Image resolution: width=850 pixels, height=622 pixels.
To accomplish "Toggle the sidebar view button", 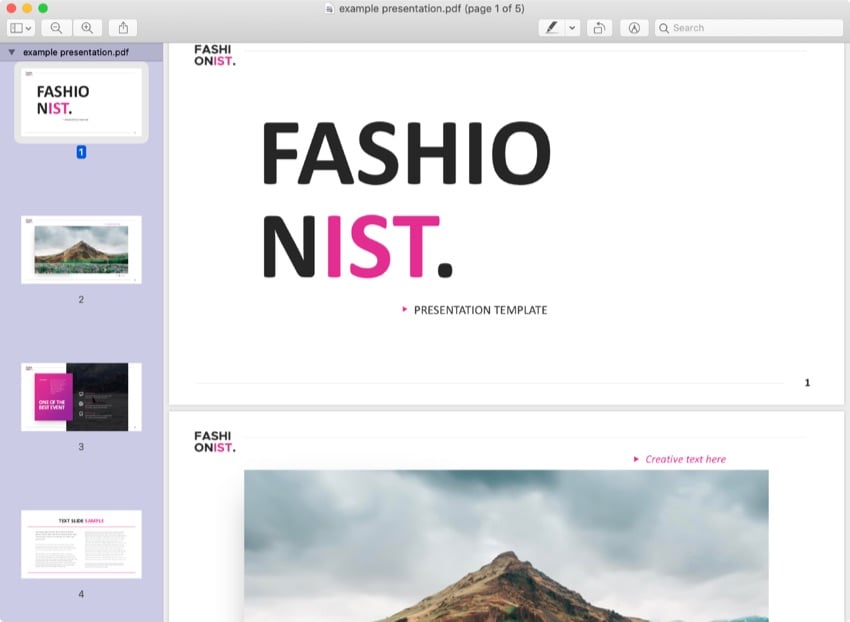I will click(x=17, y=28).
